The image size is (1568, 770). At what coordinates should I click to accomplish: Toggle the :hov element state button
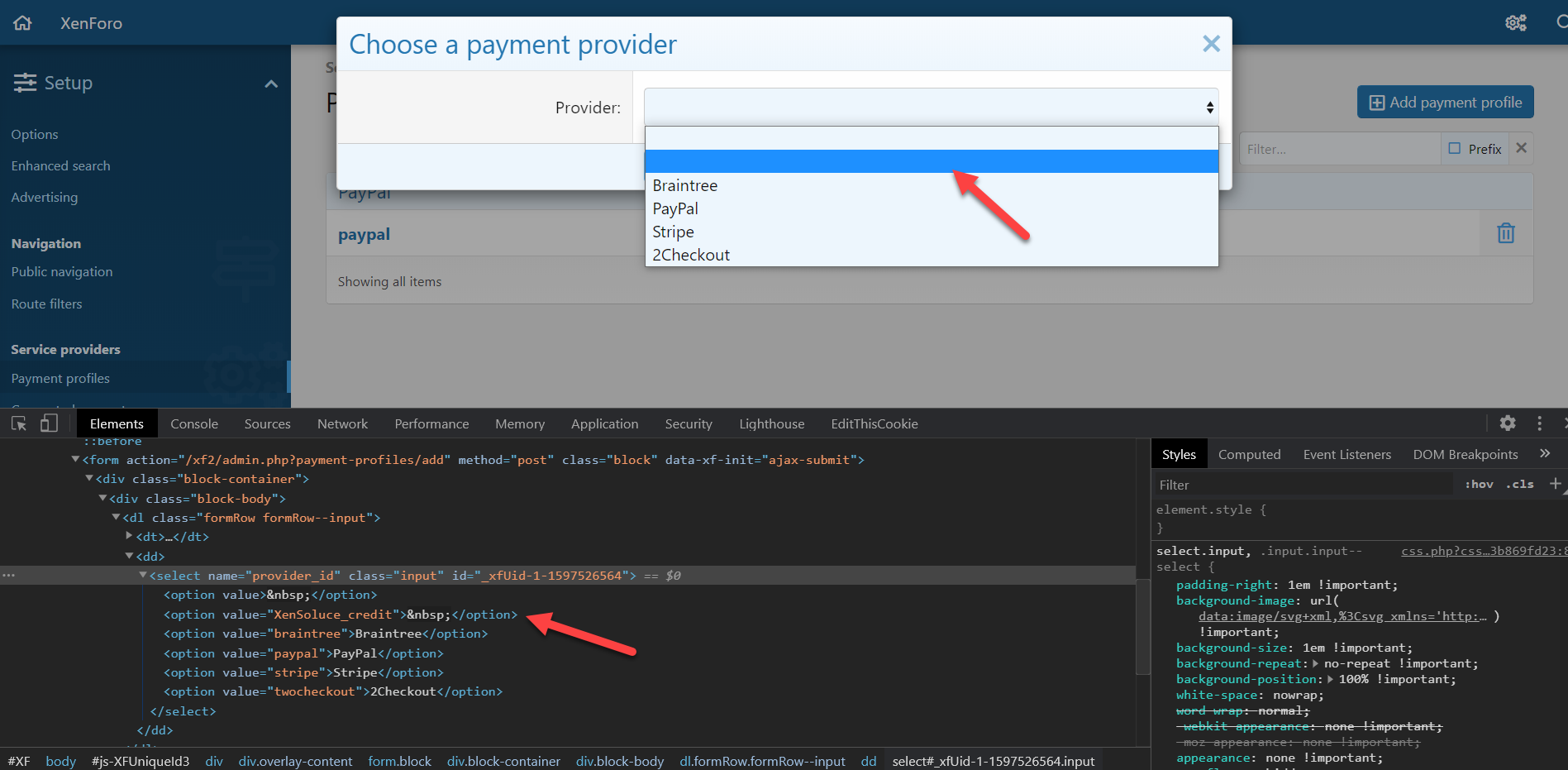(x=1479, y=484)
